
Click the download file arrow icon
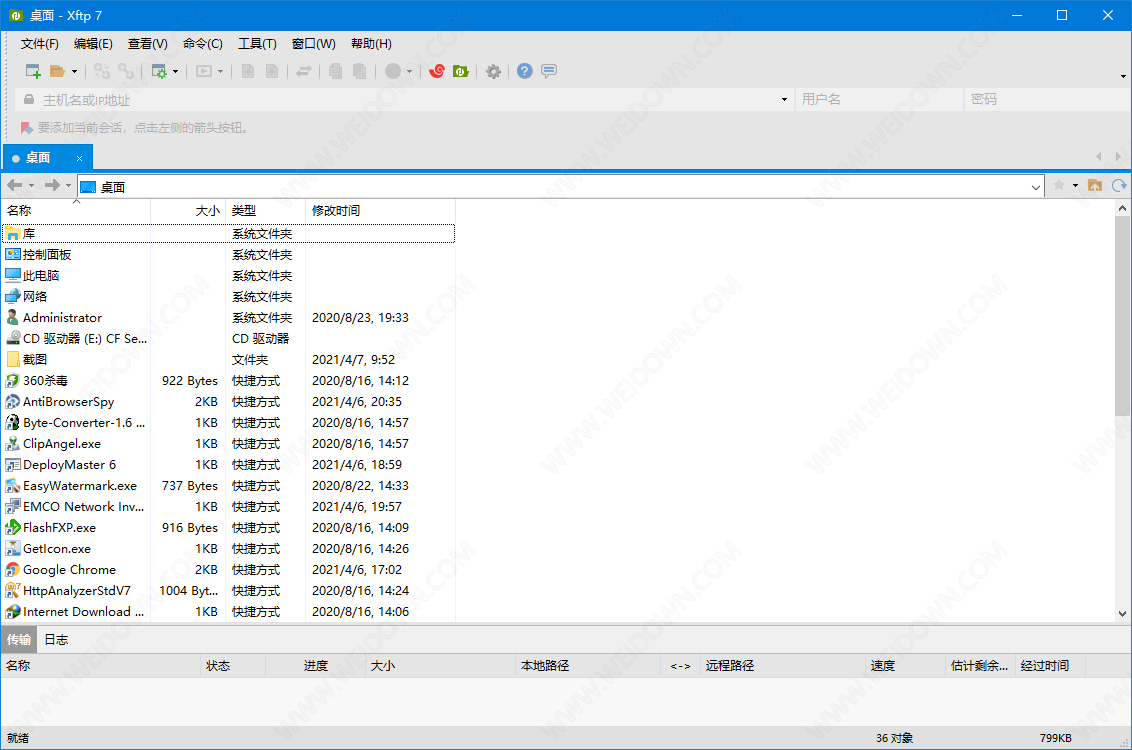[x=248, y=71]
